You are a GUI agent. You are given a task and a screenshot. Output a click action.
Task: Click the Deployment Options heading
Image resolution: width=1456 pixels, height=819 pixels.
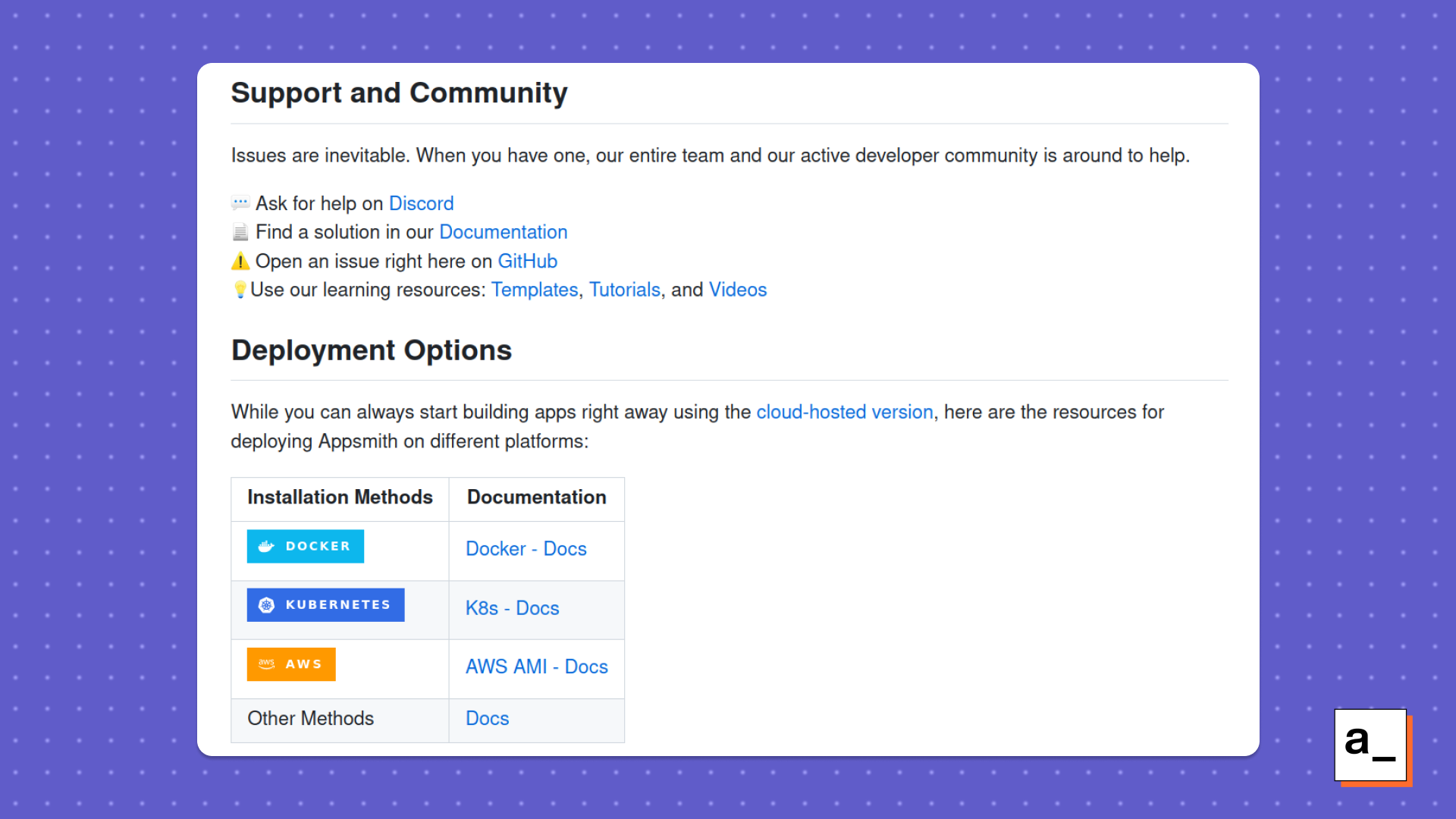click(x=371, y=350)
